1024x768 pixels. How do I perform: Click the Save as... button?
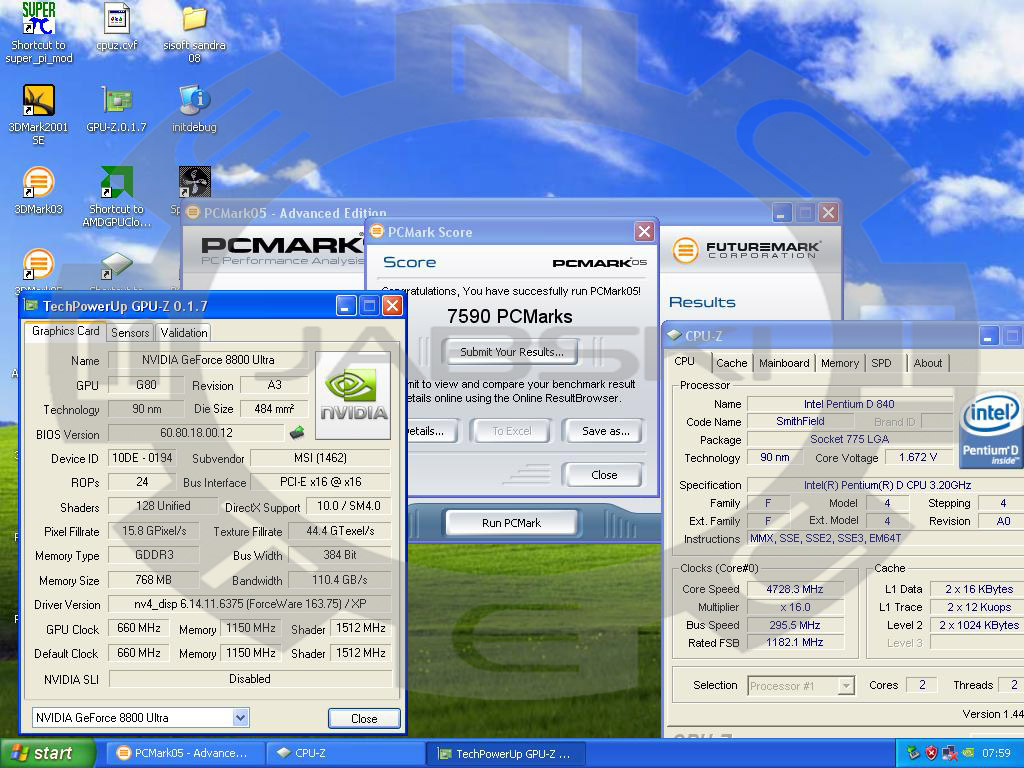point(605,431)
